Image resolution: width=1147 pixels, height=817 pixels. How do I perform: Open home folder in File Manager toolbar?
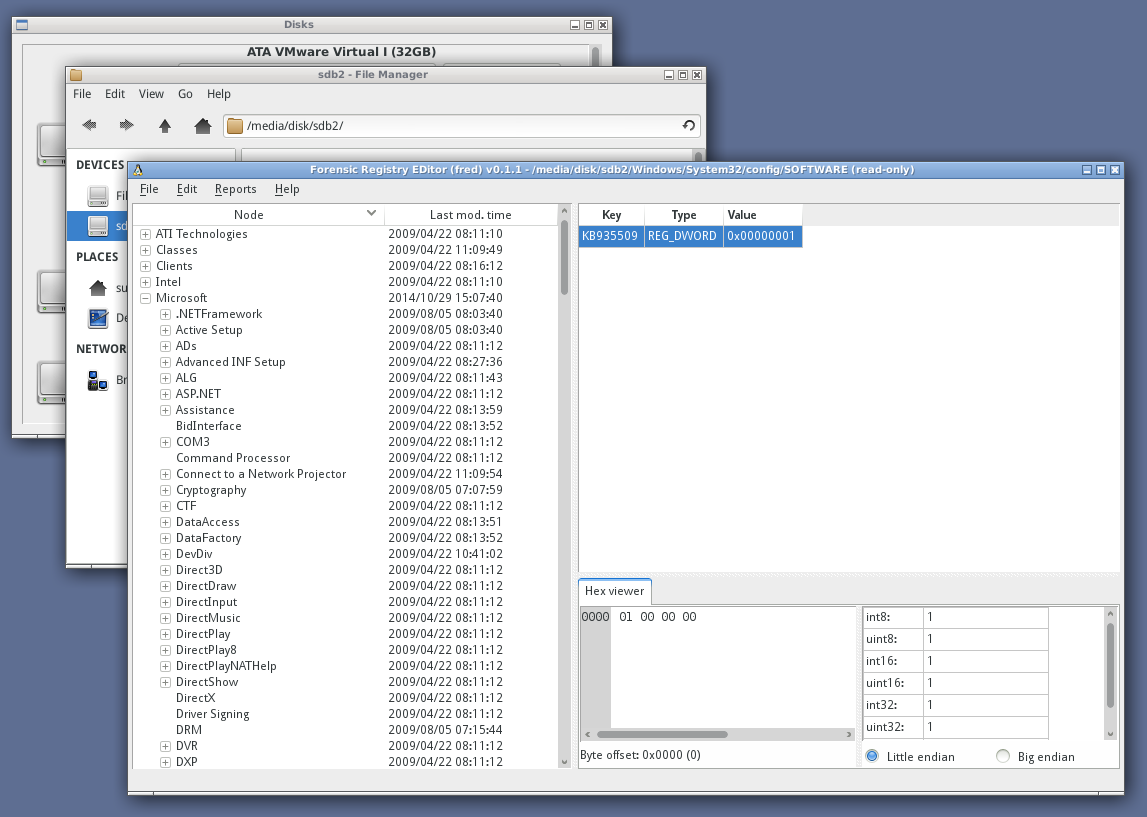pos(203,126)
